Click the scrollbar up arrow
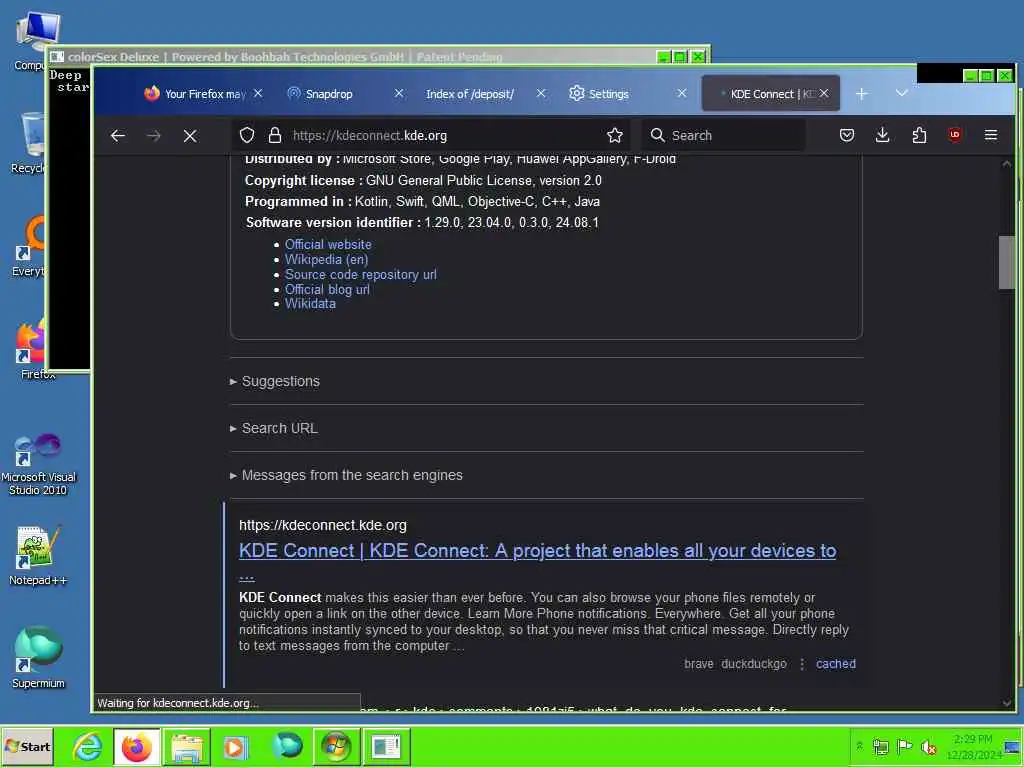1024x768 pixels. tap(1006, 163)
